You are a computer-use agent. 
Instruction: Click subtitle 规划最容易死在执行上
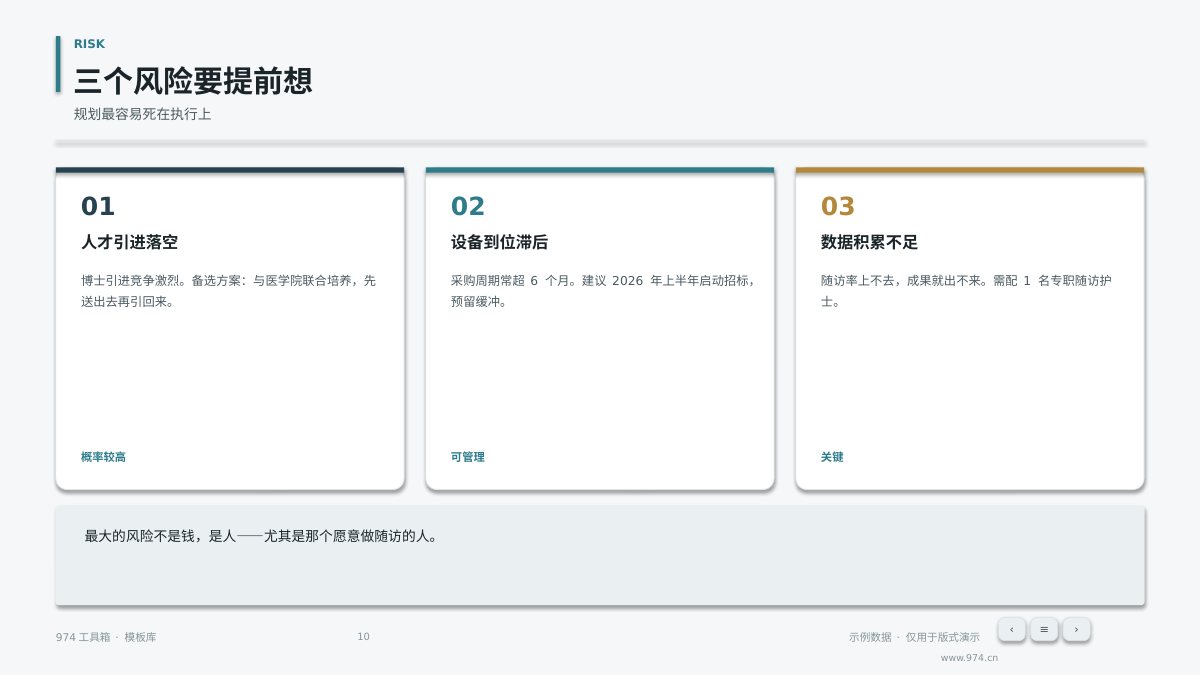tap(142, 114)
